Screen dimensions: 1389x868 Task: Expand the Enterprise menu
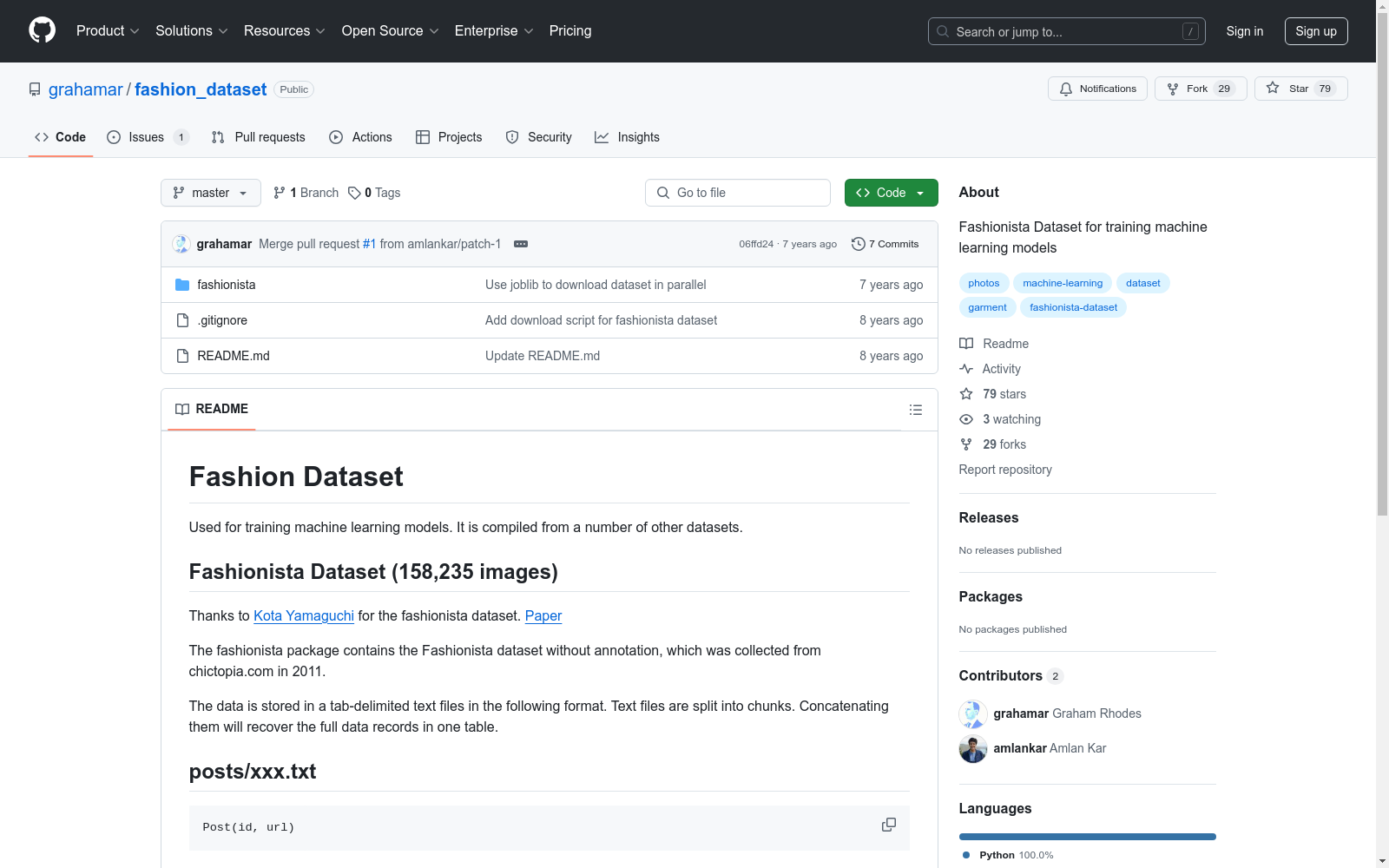click(x=494, y=31)
